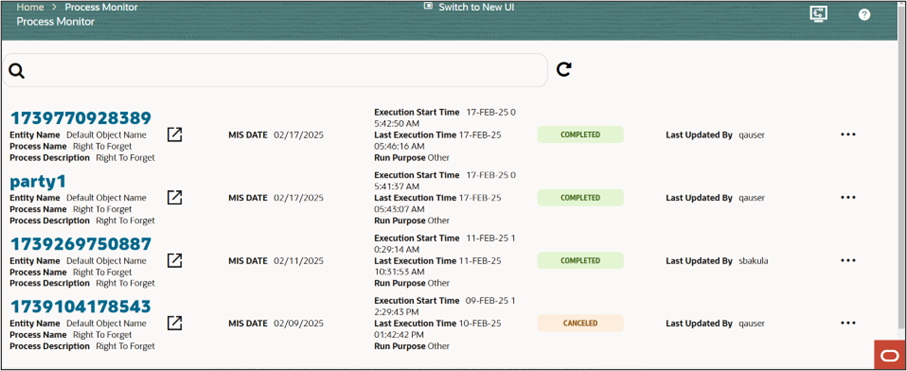907x371 pixels.
Task: Click MIS DATE 02/09/2025 value
Action: (298, 323)
